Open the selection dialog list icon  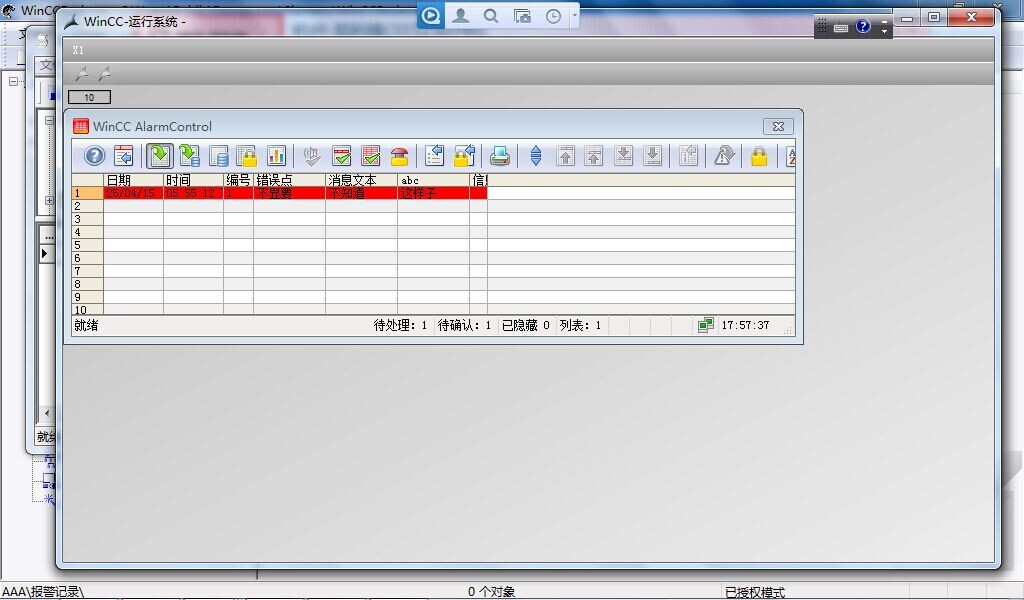tap(434, 156)
